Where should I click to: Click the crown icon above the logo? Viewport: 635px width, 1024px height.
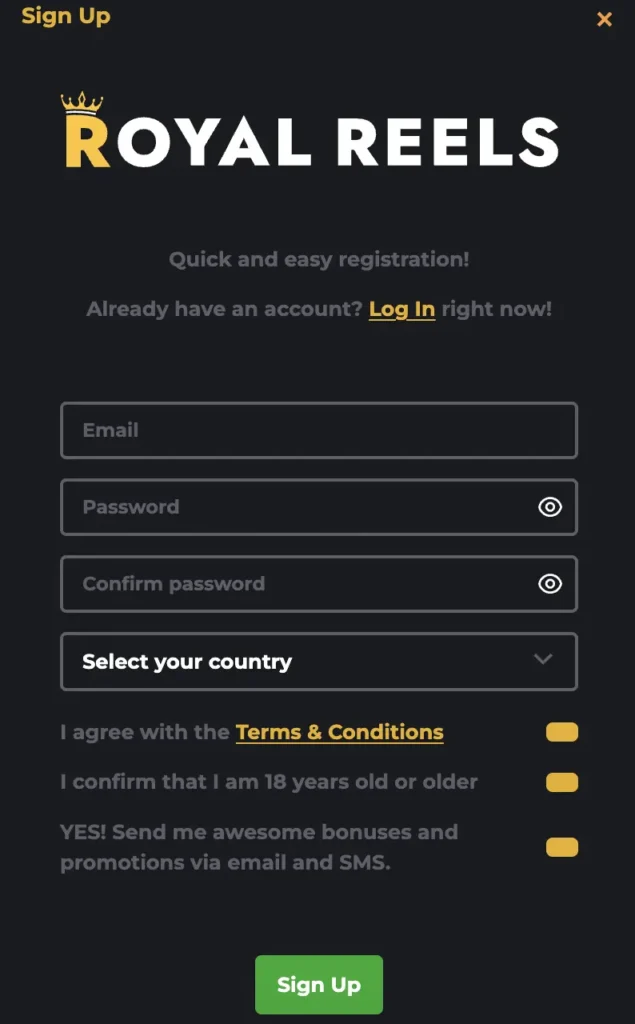(82, 102)
